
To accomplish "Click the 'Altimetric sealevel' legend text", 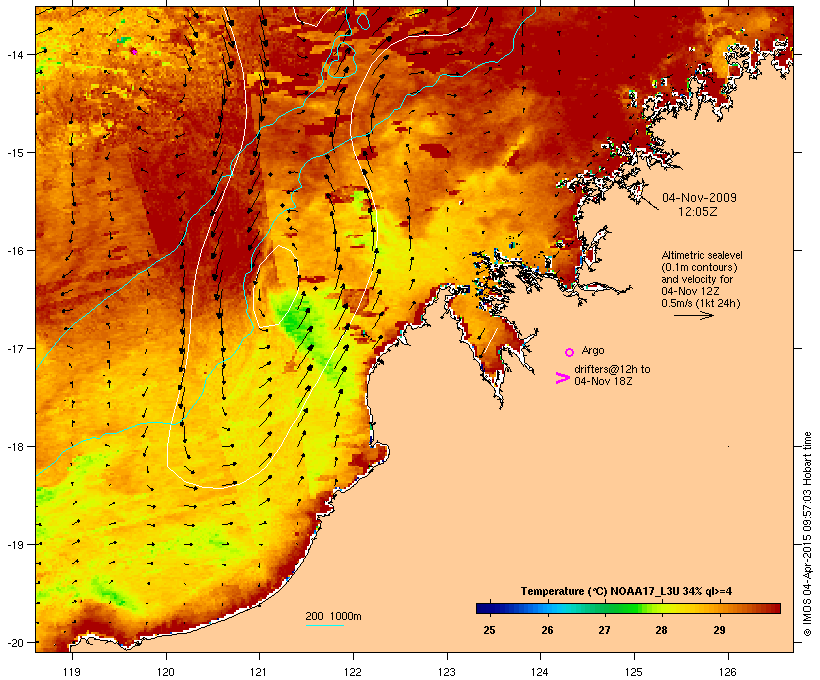I will [702, 255].
